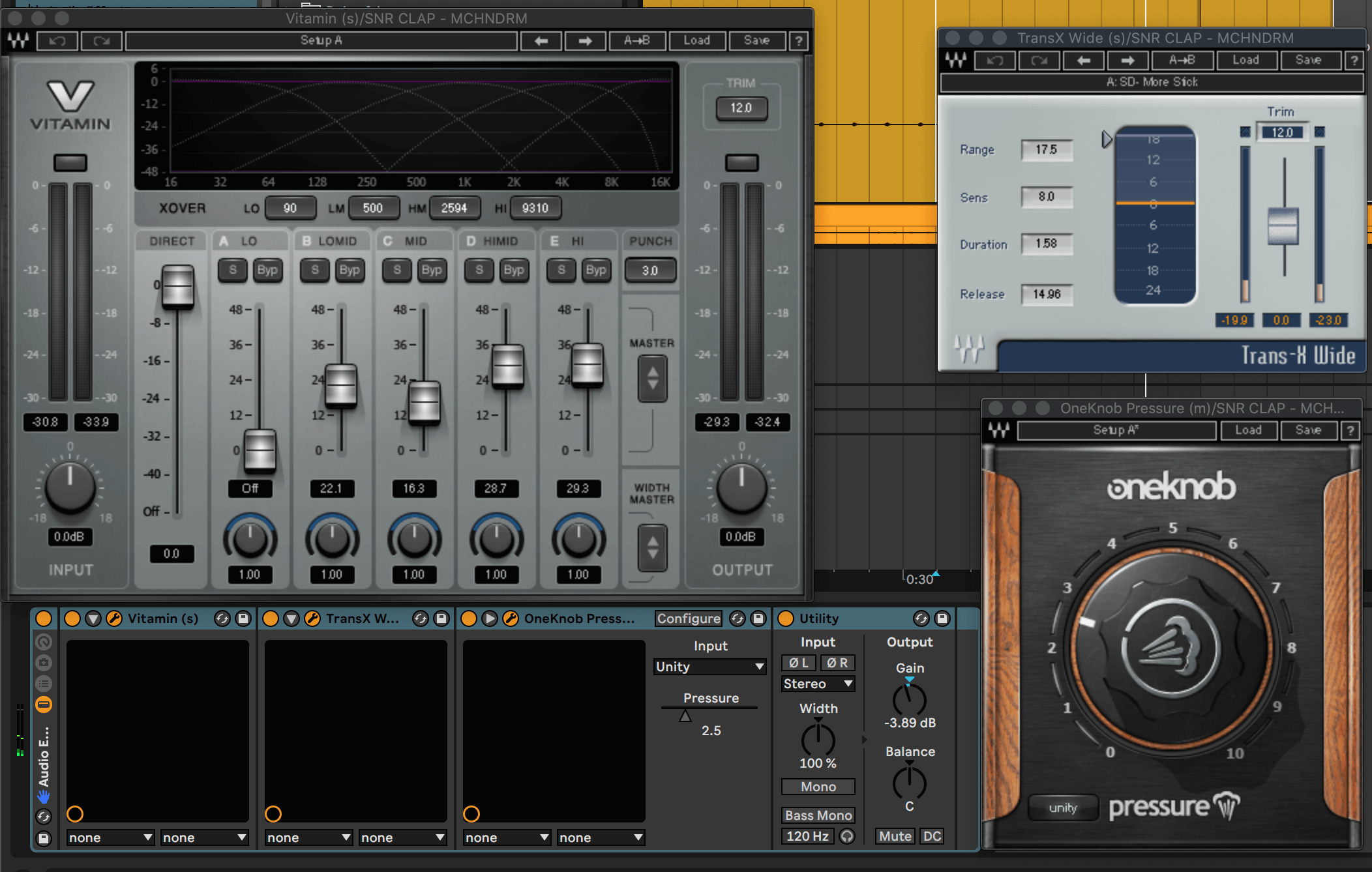Click Configure on OneKnob device
The image size is (1372, 872).
click(689, 618)
